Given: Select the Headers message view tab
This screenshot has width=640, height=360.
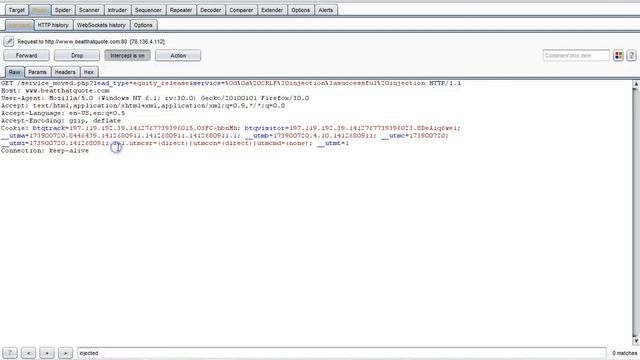Looking at the screenshot, I should [65, 72].
